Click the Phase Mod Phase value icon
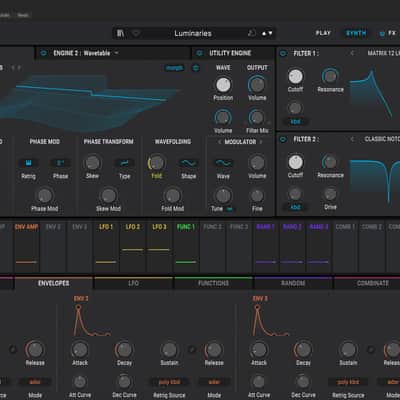400x400 pixels. tap(60, 163)
